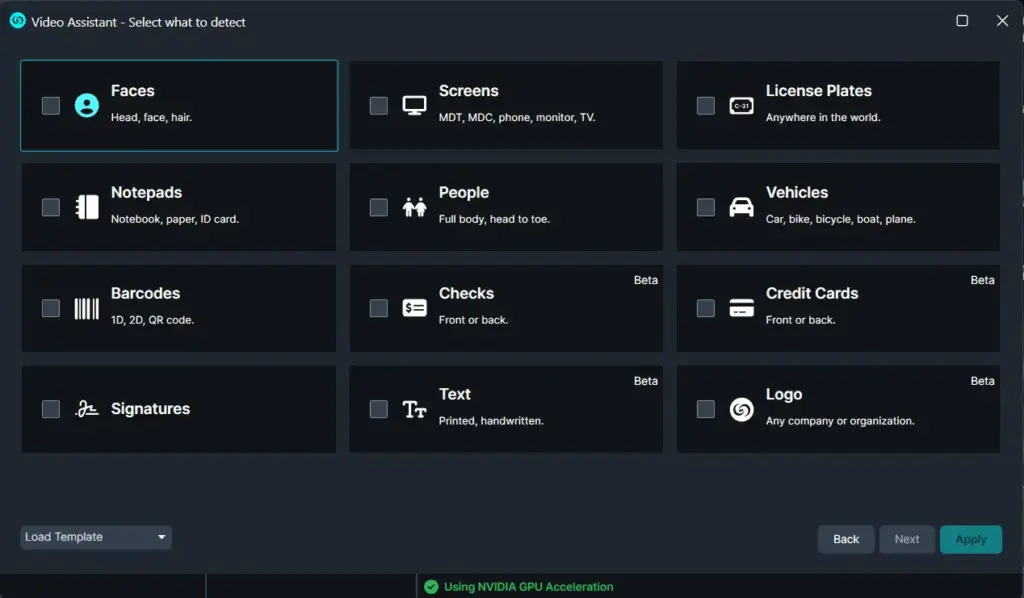Click the Barcodes stripes icon
Viewport: 1024px width, 598px height.
tap(86, 308)
